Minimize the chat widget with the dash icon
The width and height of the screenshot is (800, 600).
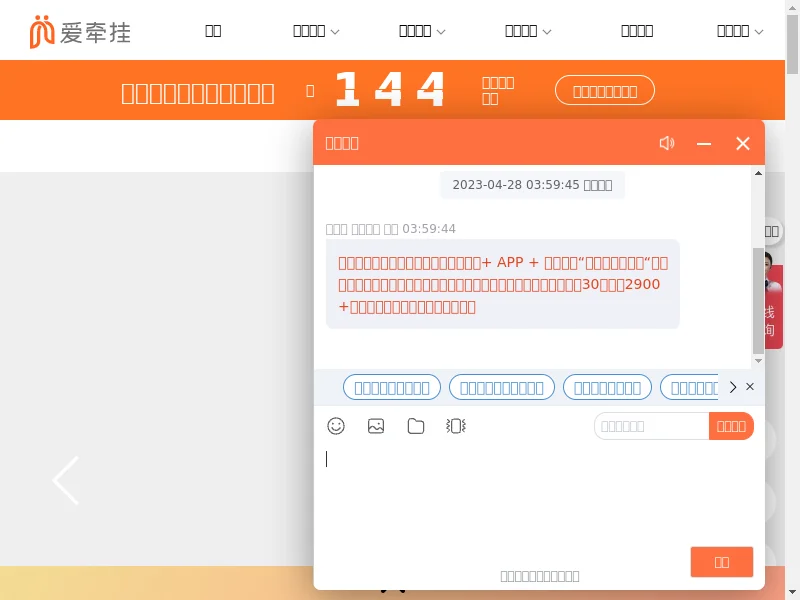point(704,144)
